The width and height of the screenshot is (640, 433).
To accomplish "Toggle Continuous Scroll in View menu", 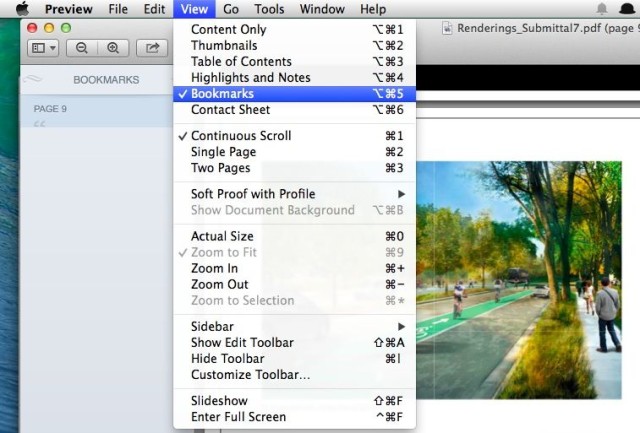I will click(x=241, y=136).
